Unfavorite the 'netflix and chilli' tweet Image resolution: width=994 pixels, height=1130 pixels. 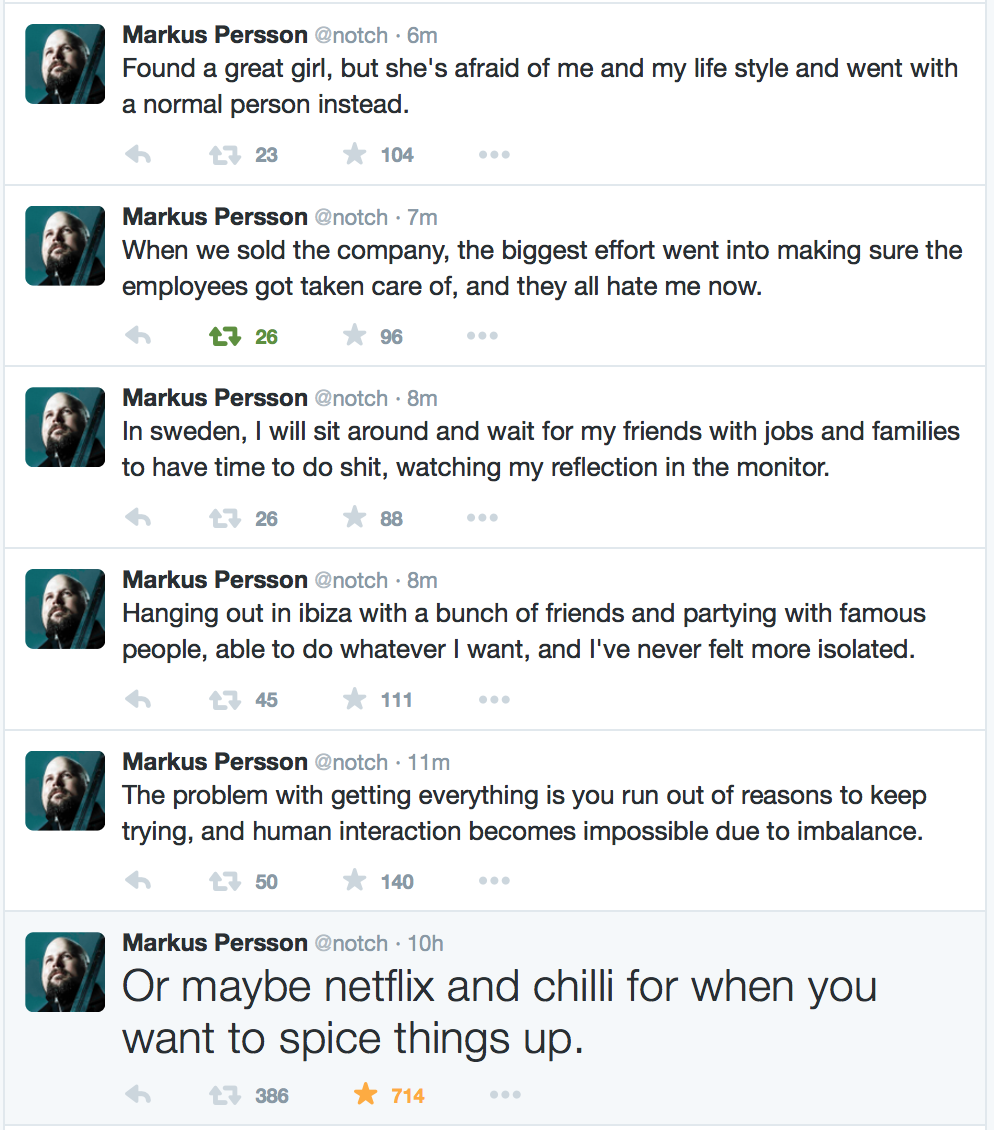click(x=366, y=1095)
